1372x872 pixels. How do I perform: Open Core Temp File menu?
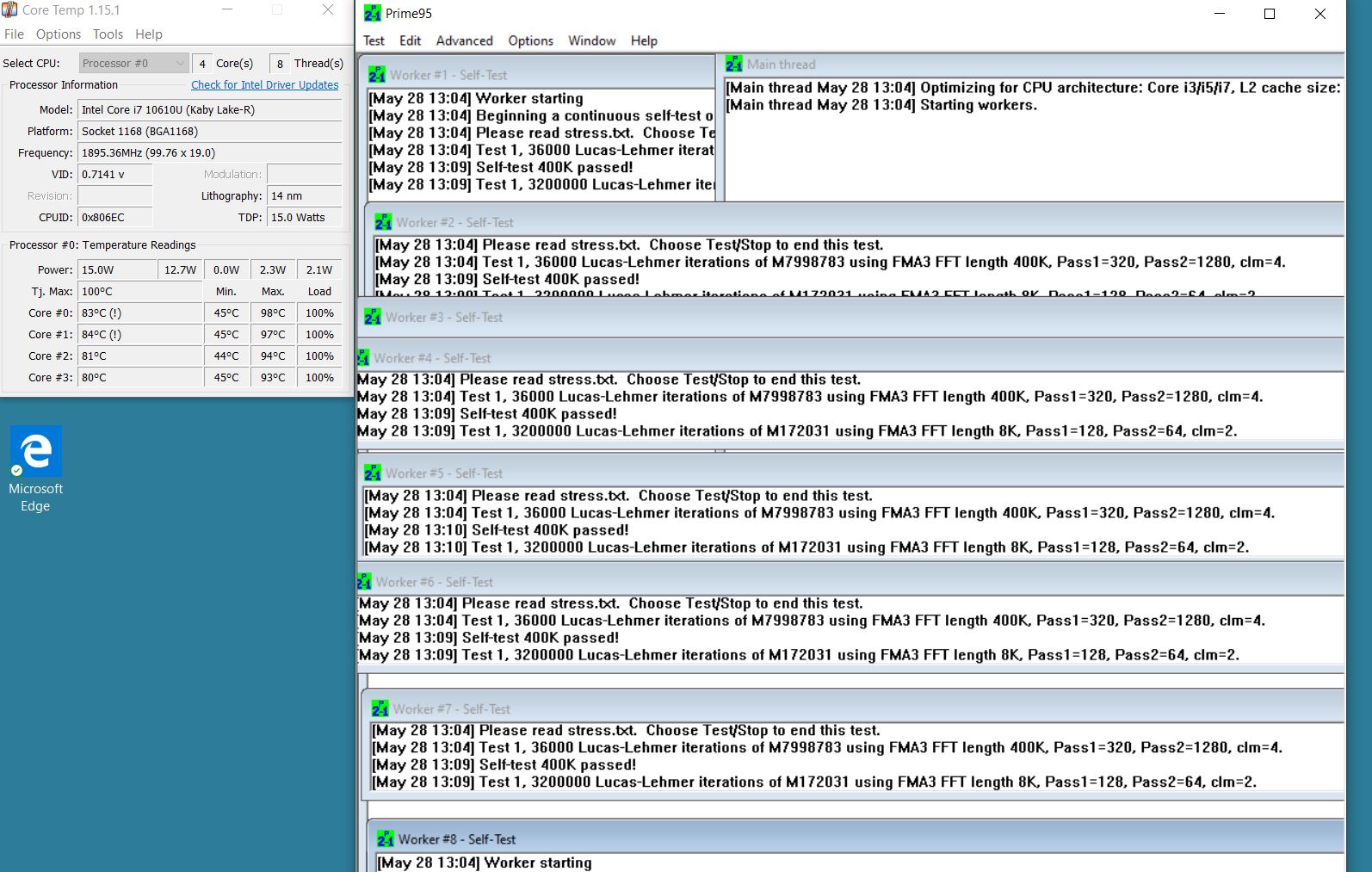pyautogui.click(x=14, y=34)
